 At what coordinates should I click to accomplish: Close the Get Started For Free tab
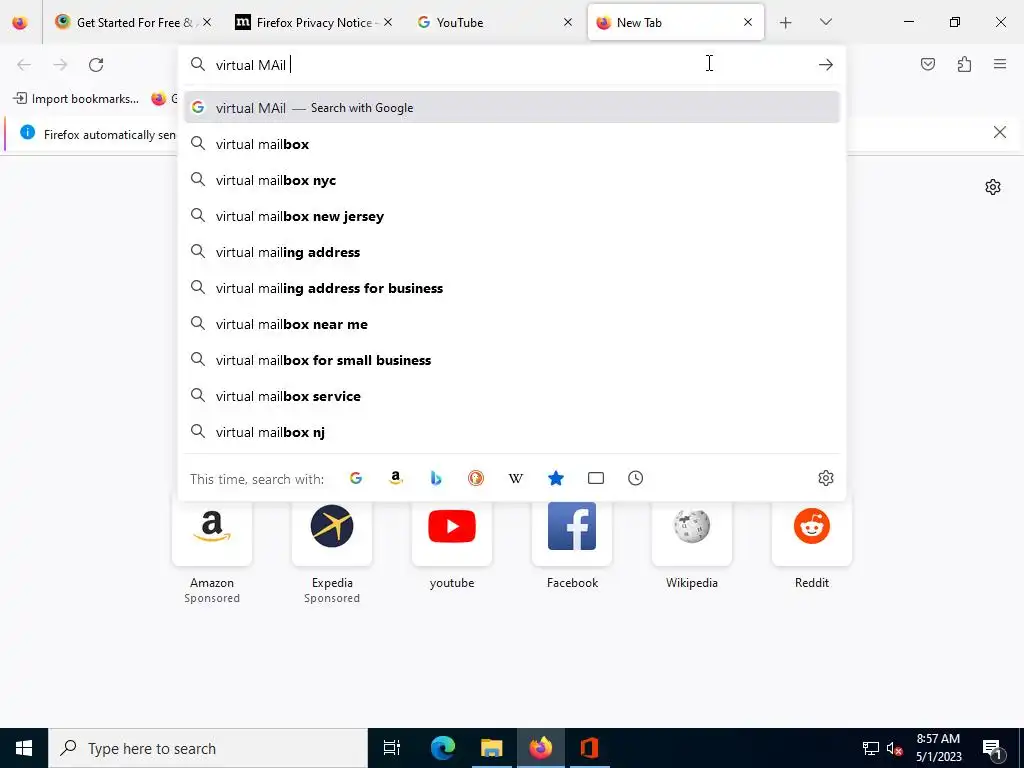coord(207,22)
